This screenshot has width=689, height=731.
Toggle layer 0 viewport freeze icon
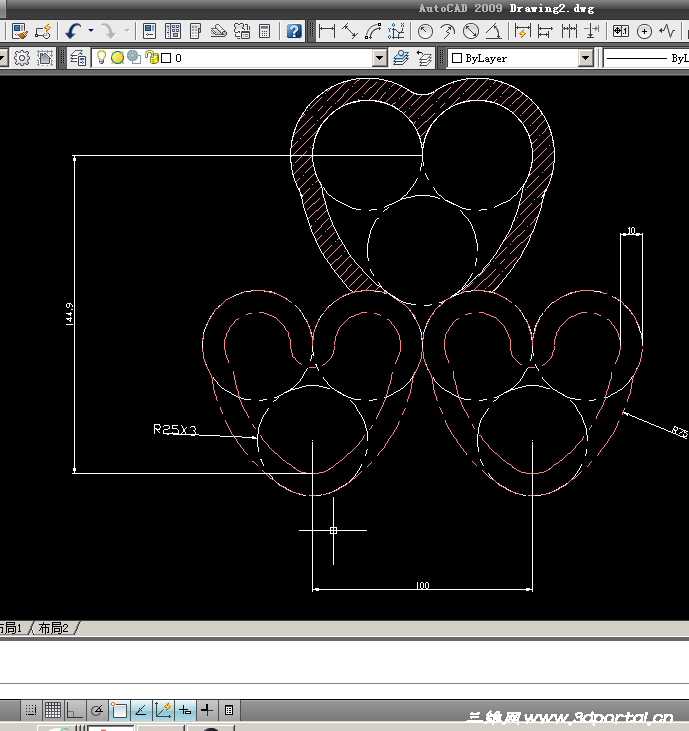134,57
